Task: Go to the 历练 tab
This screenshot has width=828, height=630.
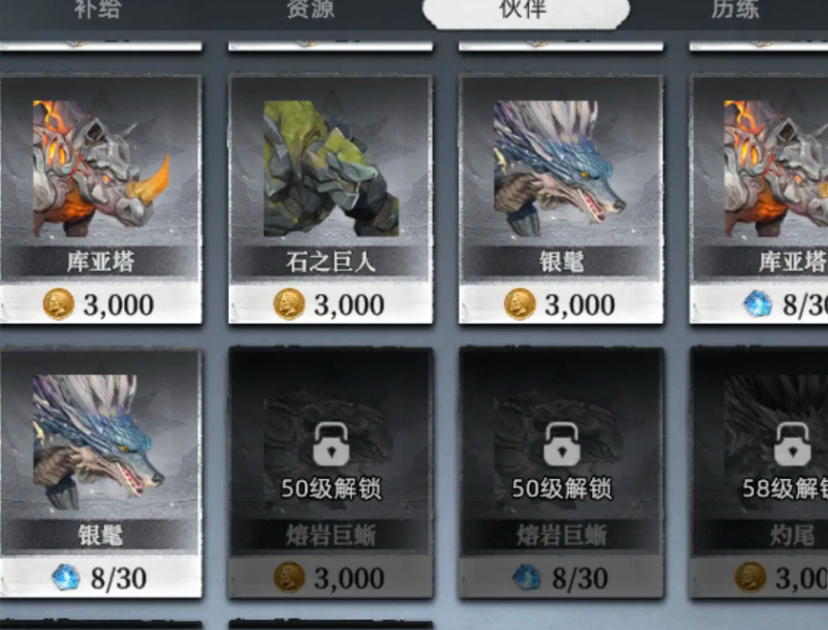Action: pyautogui.click(x=735, y=9)
